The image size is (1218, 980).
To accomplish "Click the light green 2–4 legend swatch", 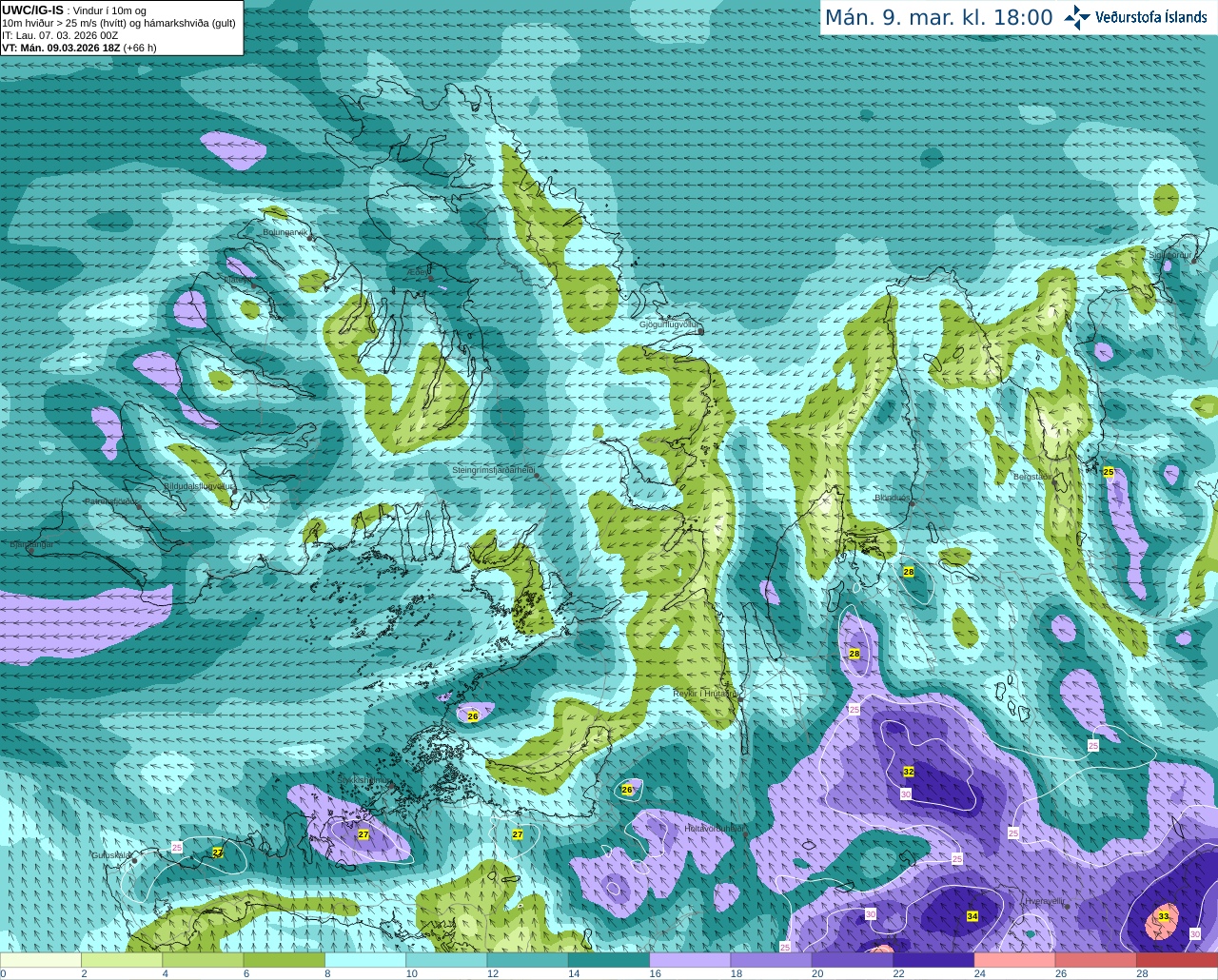I will 123,960.
